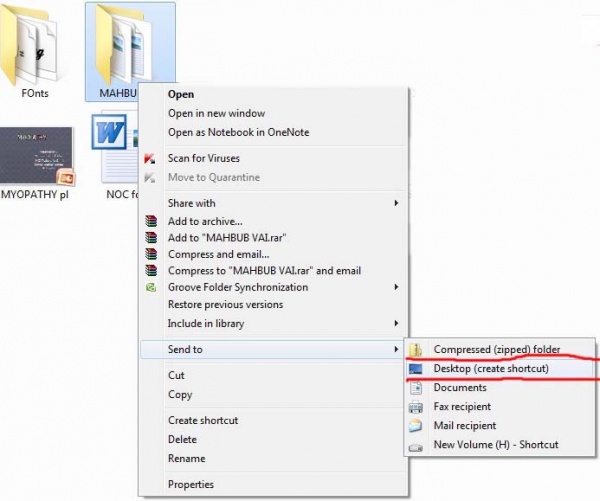Select Move to Quarantine entry
The image size is (600, 501).
tap(273, 178)
